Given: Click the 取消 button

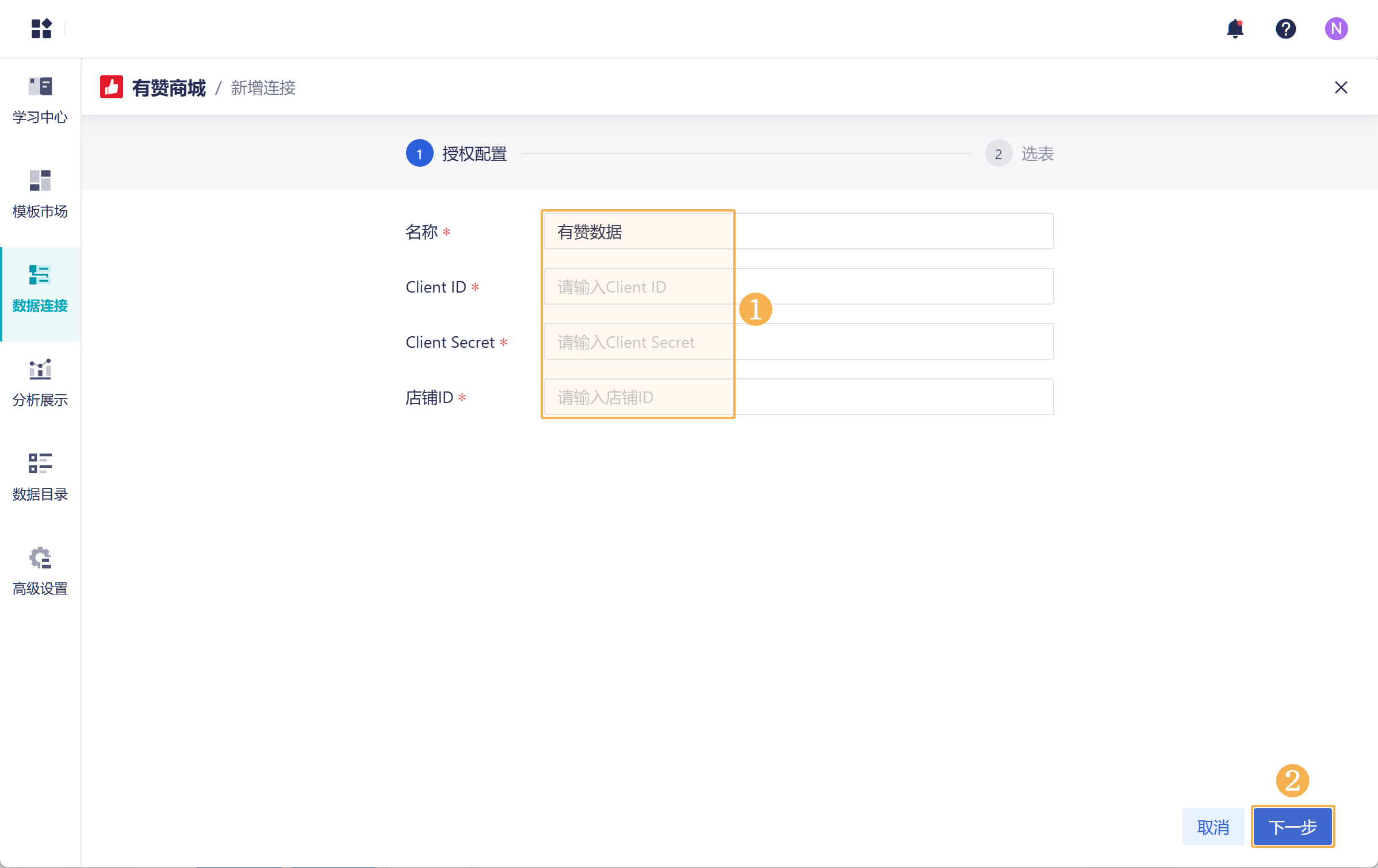Looking at the screenshot, I should [x=1214, y=827].
